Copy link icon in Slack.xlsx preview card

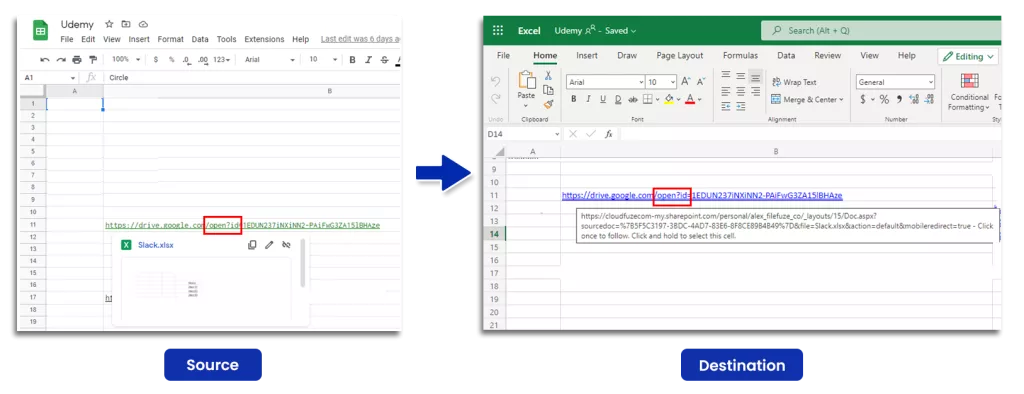(252, 245)
